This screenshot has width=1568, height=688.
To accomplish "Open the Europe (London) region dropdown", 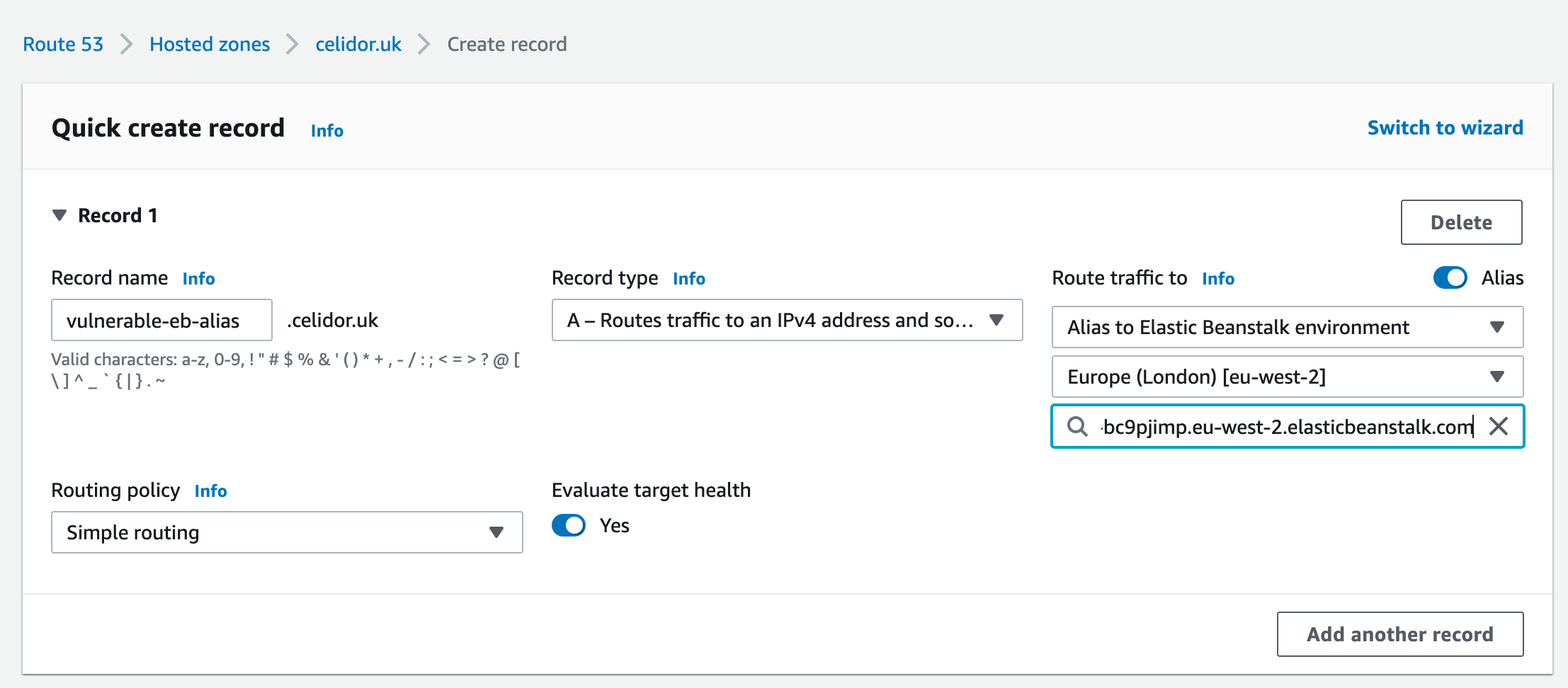I will click(x=1288, y=377).
